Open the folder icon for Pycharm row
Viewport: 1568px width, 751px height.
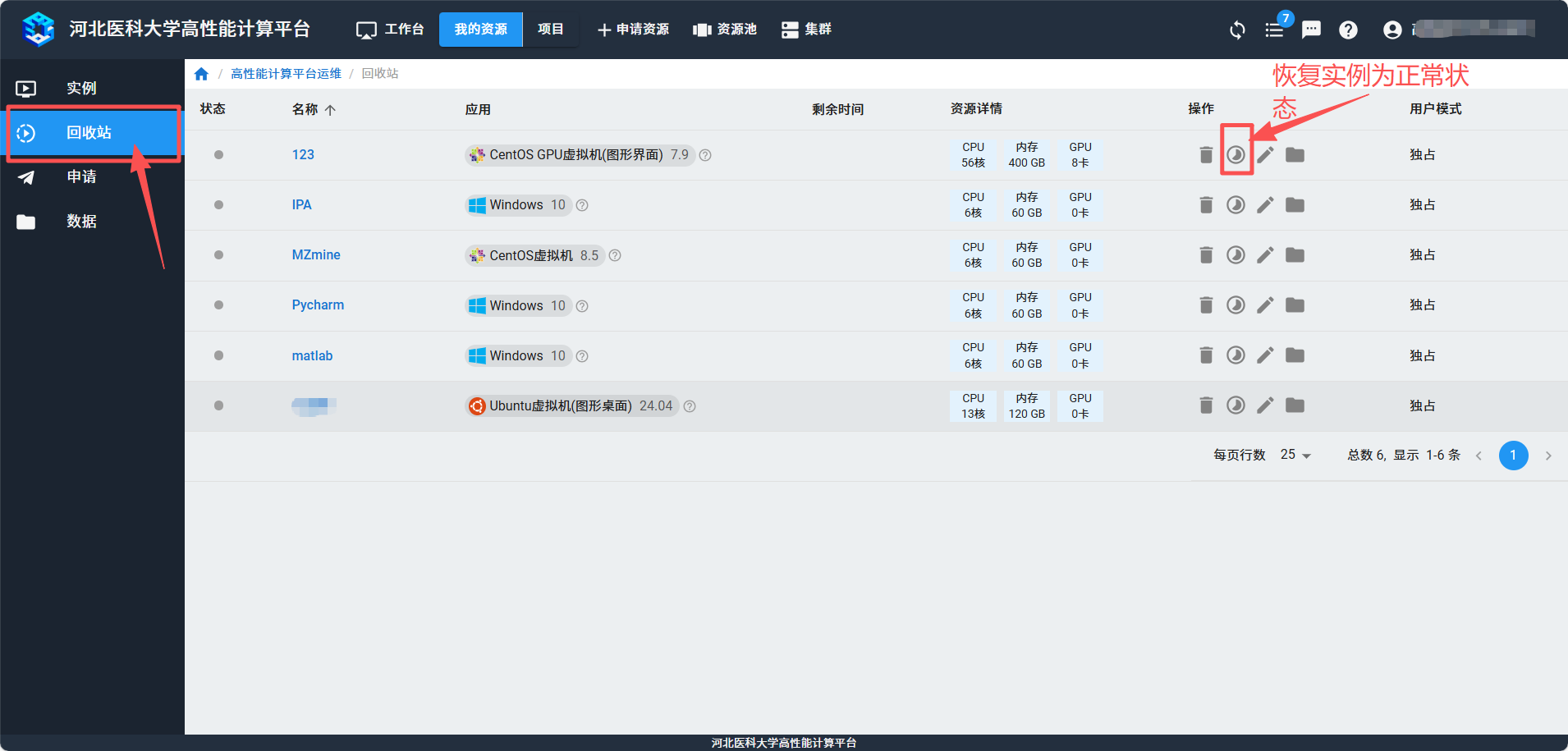(1295, 305)
